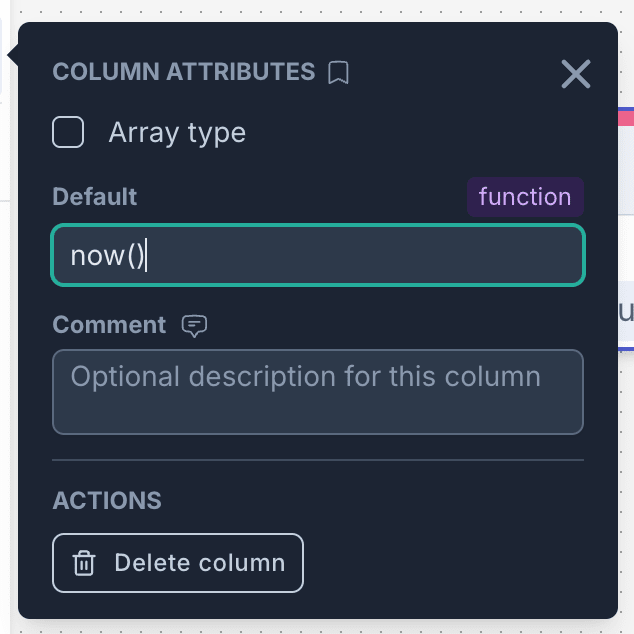The height and width of the screenshot is (634, 634).
Task: Enable the Array type checkbox
Action: (x=68, y=132)
